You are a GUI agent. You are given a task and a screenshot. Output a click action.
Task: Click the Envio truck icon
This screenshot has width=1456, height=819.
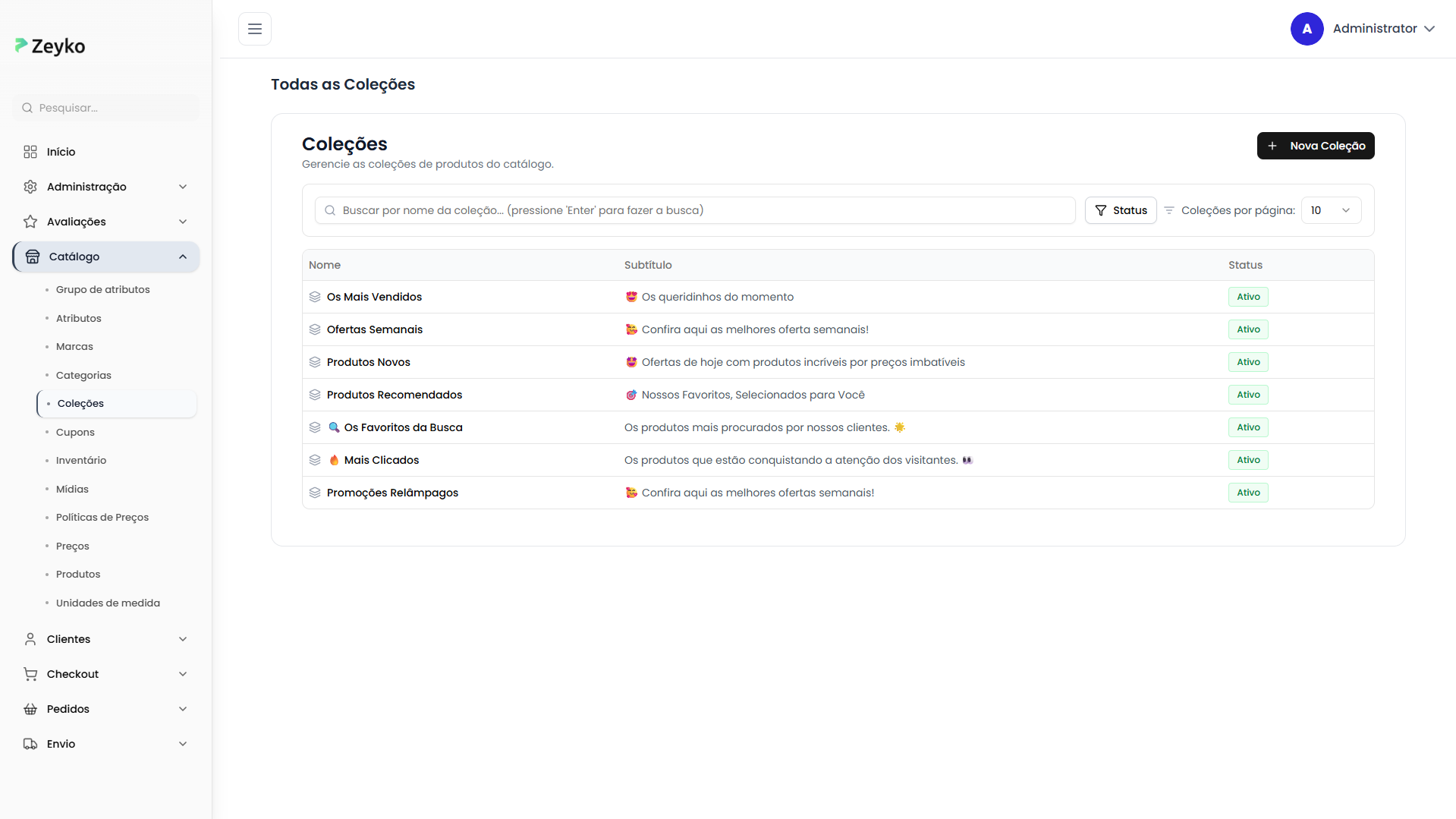[30, 744]
